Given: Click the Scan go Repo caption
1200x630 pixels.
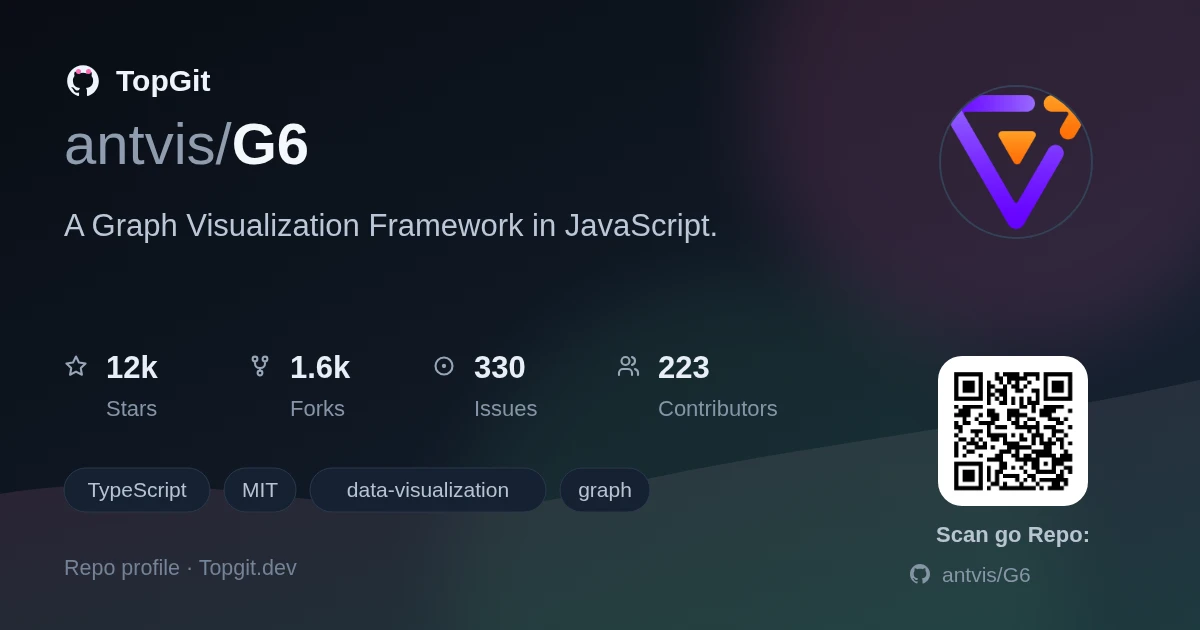Looking at the screenshot, I should click(x=1013, y=535).
